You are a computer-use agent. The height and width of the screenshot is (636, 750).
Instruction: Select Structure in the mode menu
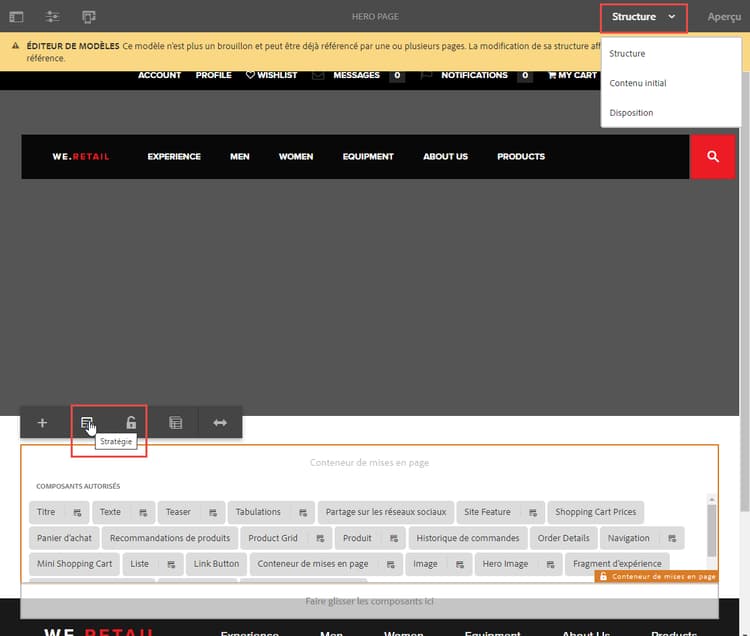tap(627, 54)
